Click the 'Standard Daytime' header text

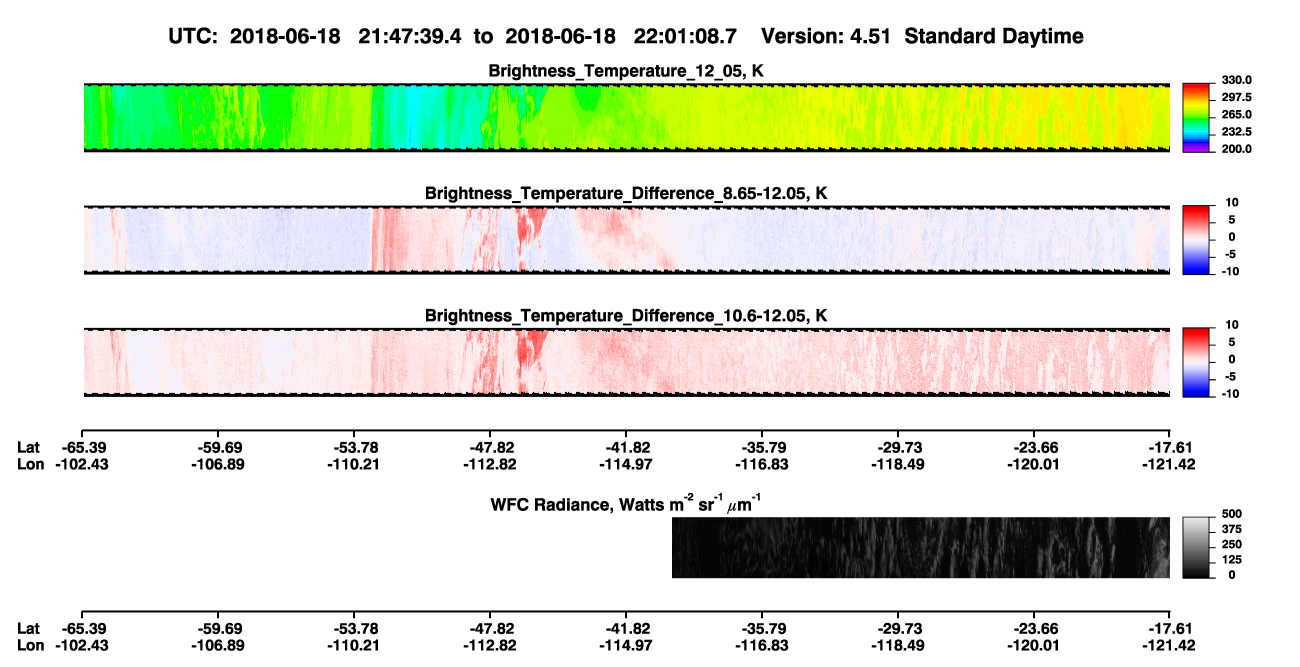993,36
